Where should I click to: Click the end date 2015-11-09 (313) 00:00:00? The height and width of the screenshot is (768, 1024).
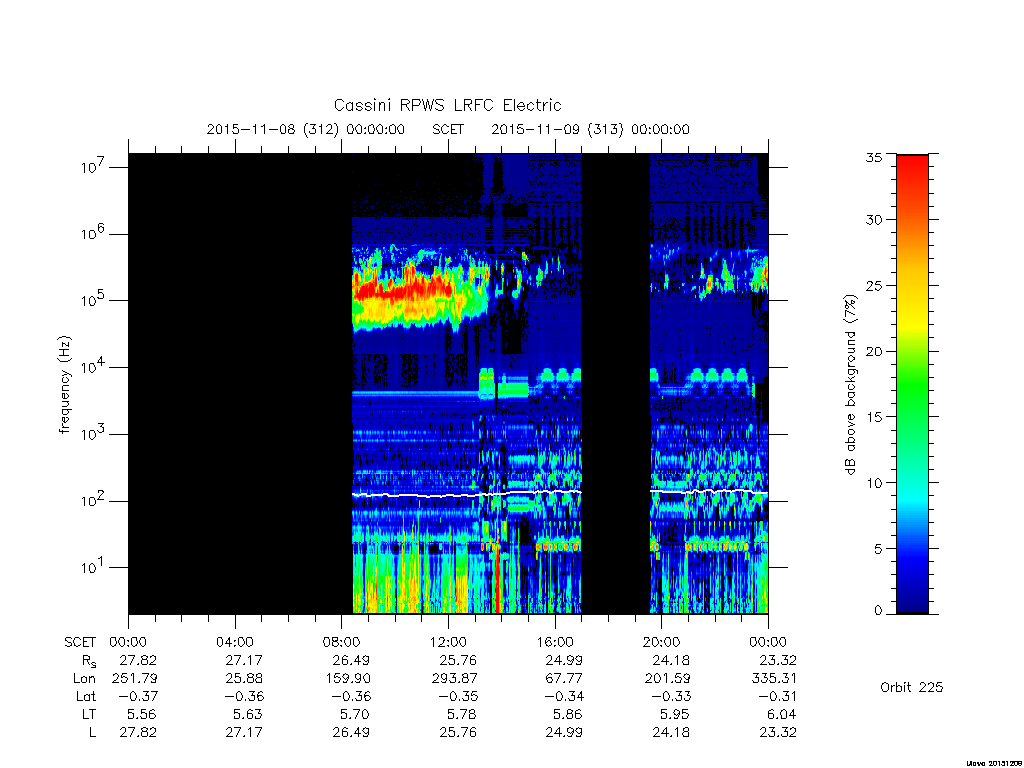coord(590,129)
